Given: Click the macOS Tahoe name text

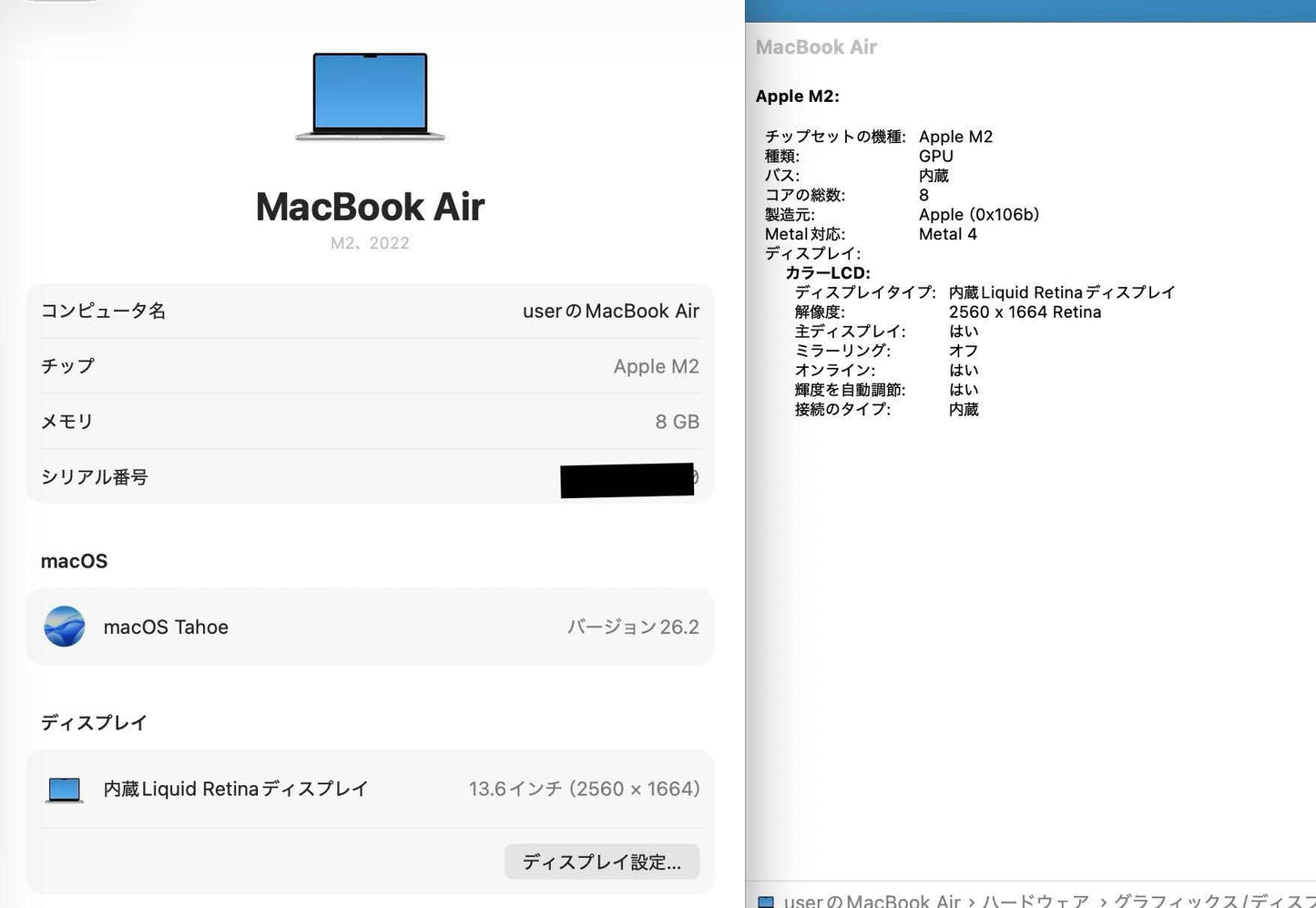Looking at the screenshot, I should (166, 627).
